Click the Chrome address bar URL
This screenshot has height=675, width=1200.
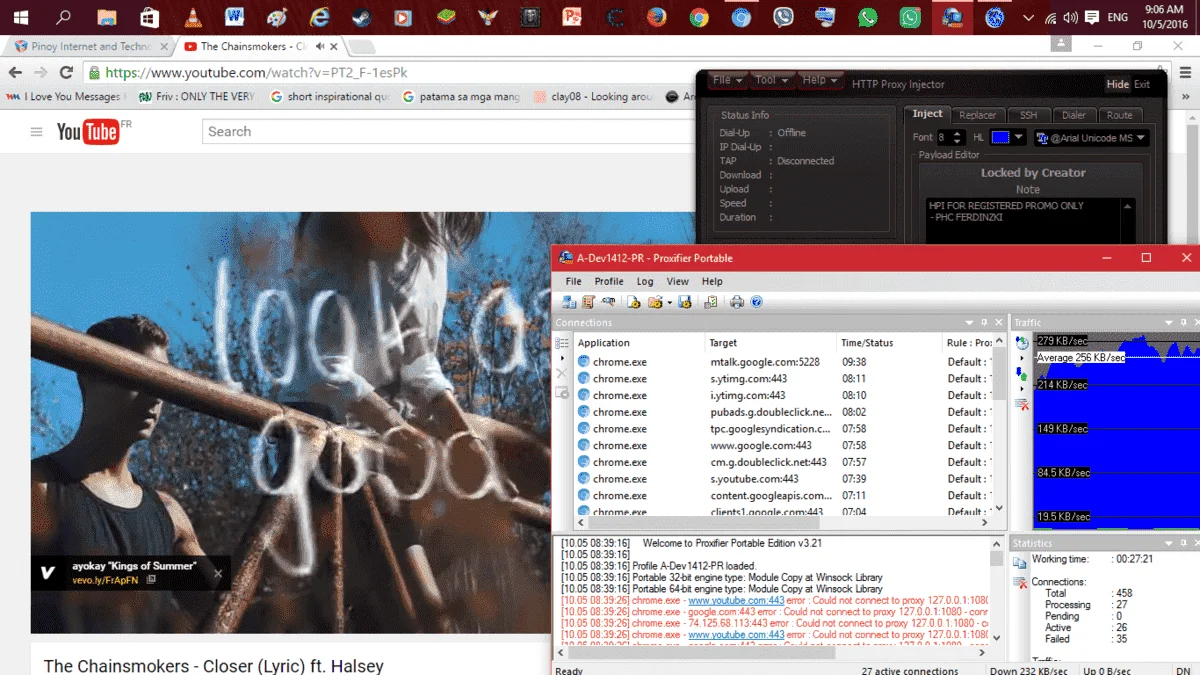pyautogui.click(x=256, y=73)
